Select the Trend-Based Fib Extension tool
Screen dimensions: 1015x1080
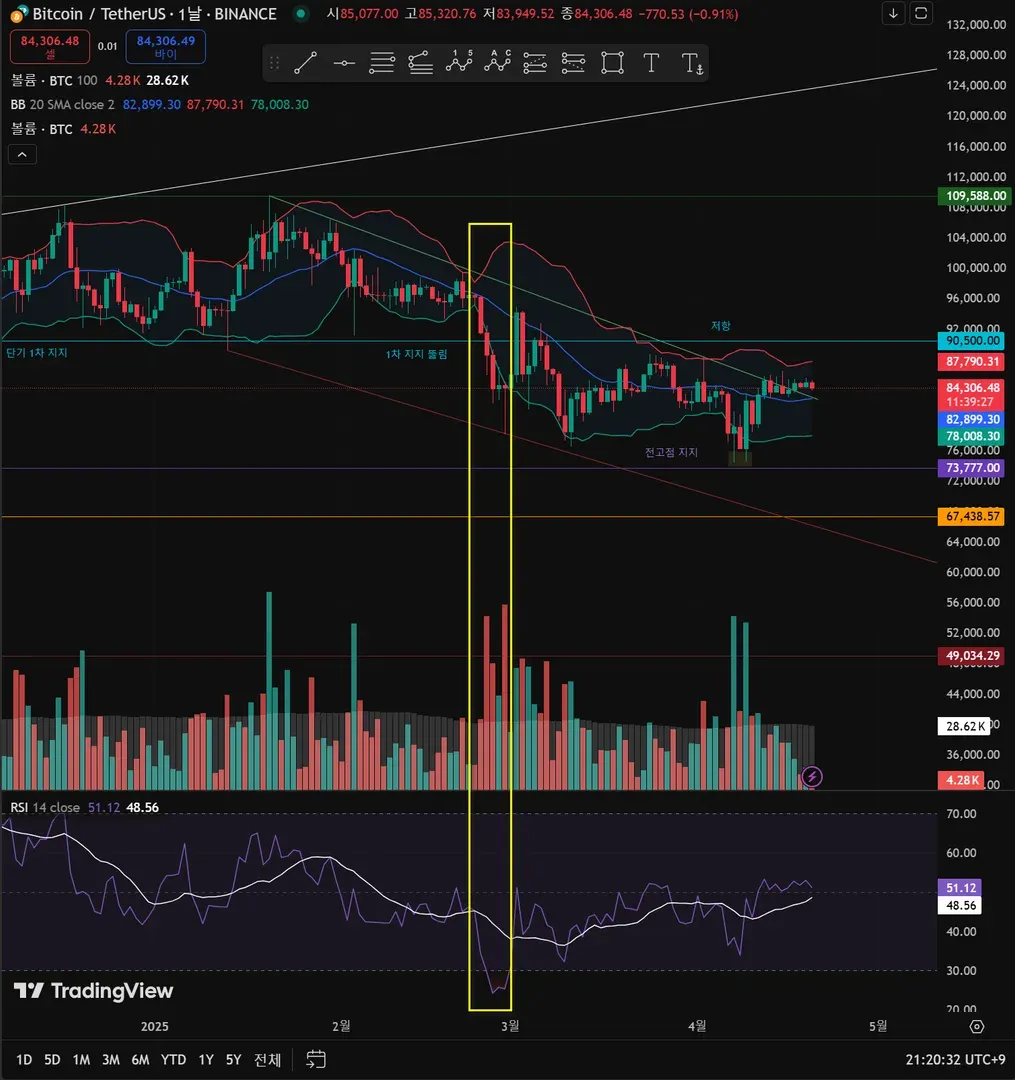(x=420, y=63)
